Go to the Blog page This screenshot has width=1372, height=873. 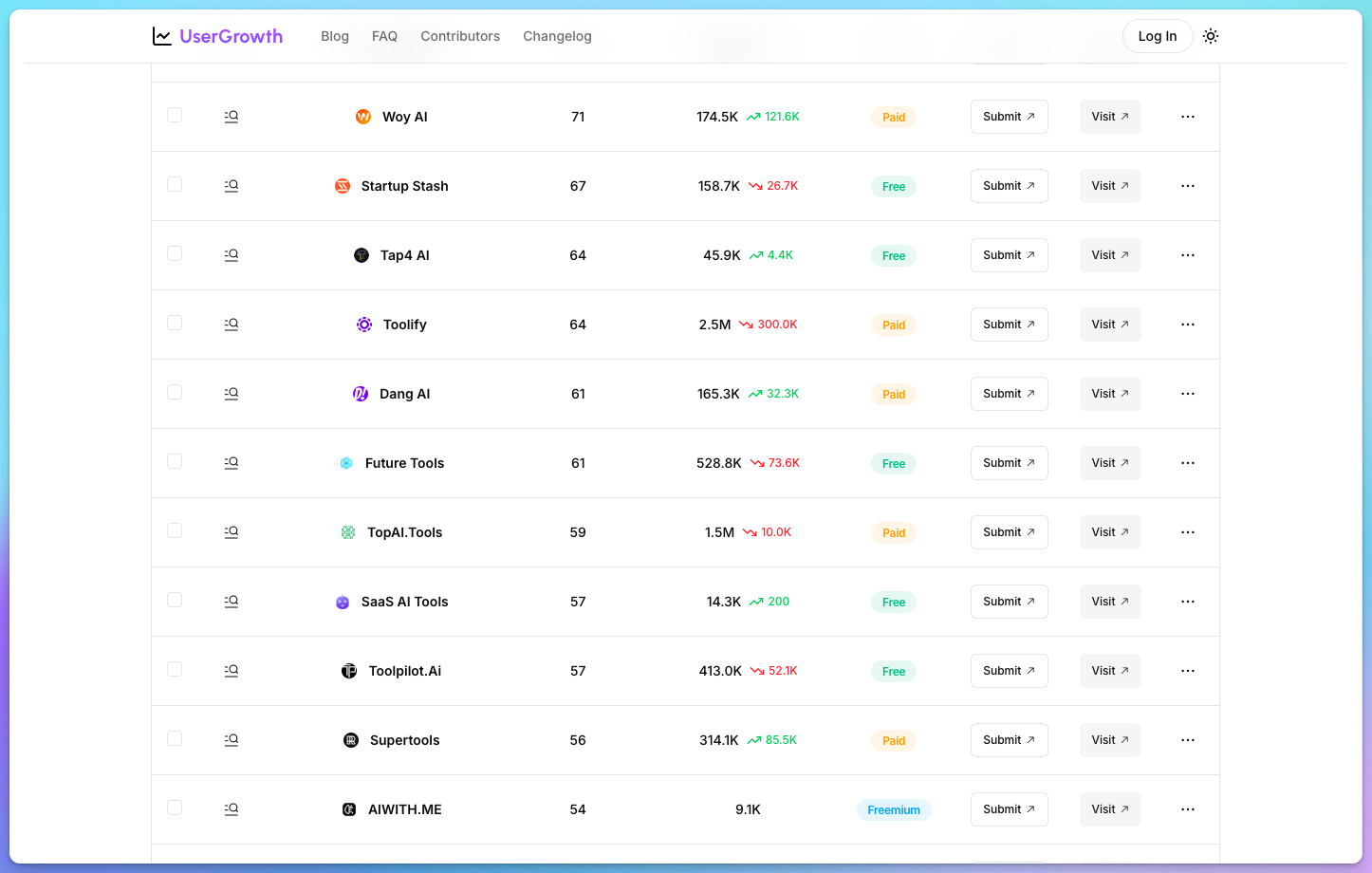click(x=335, y=36)
